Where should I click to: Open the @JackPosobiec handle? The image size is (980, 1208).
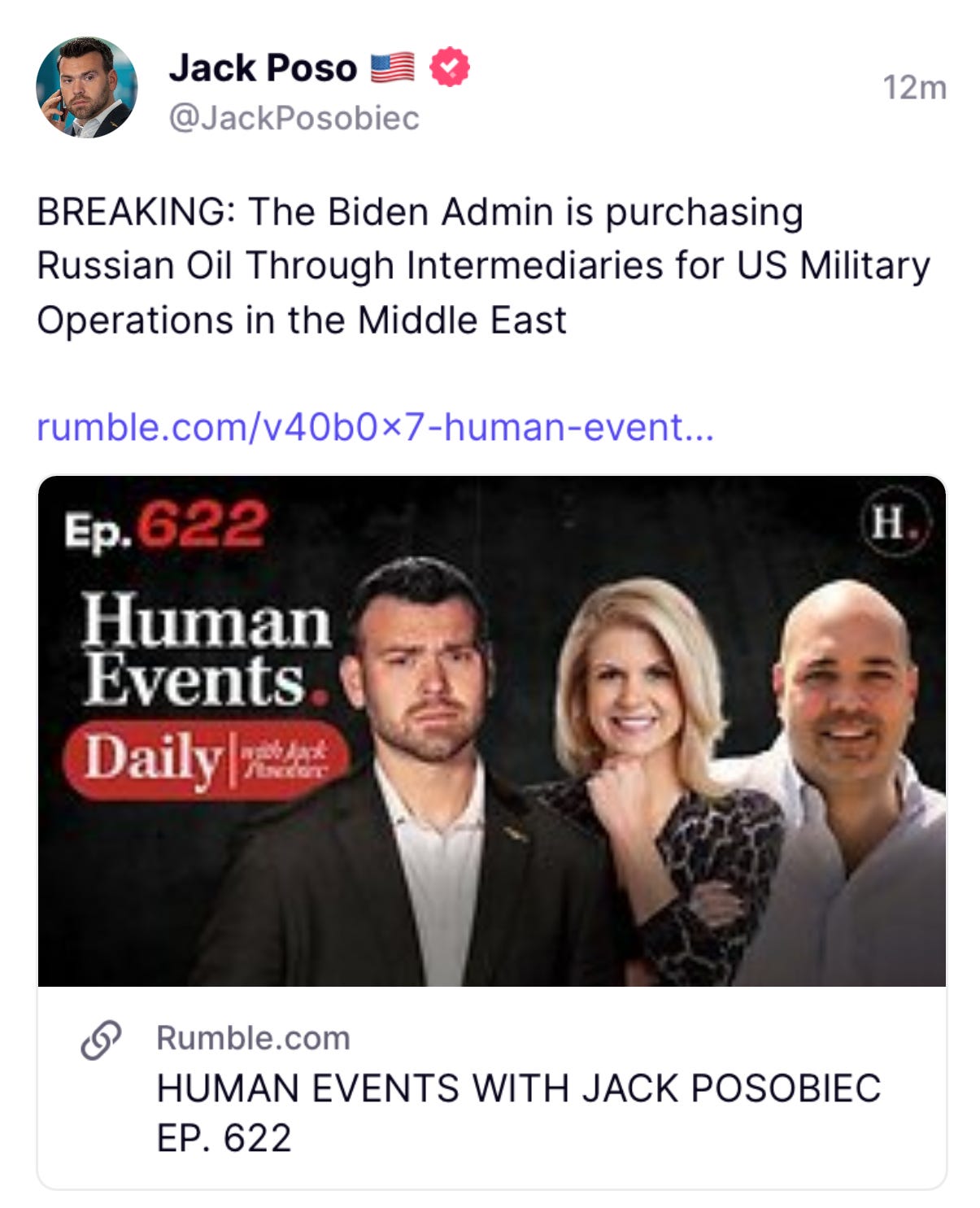294,118
